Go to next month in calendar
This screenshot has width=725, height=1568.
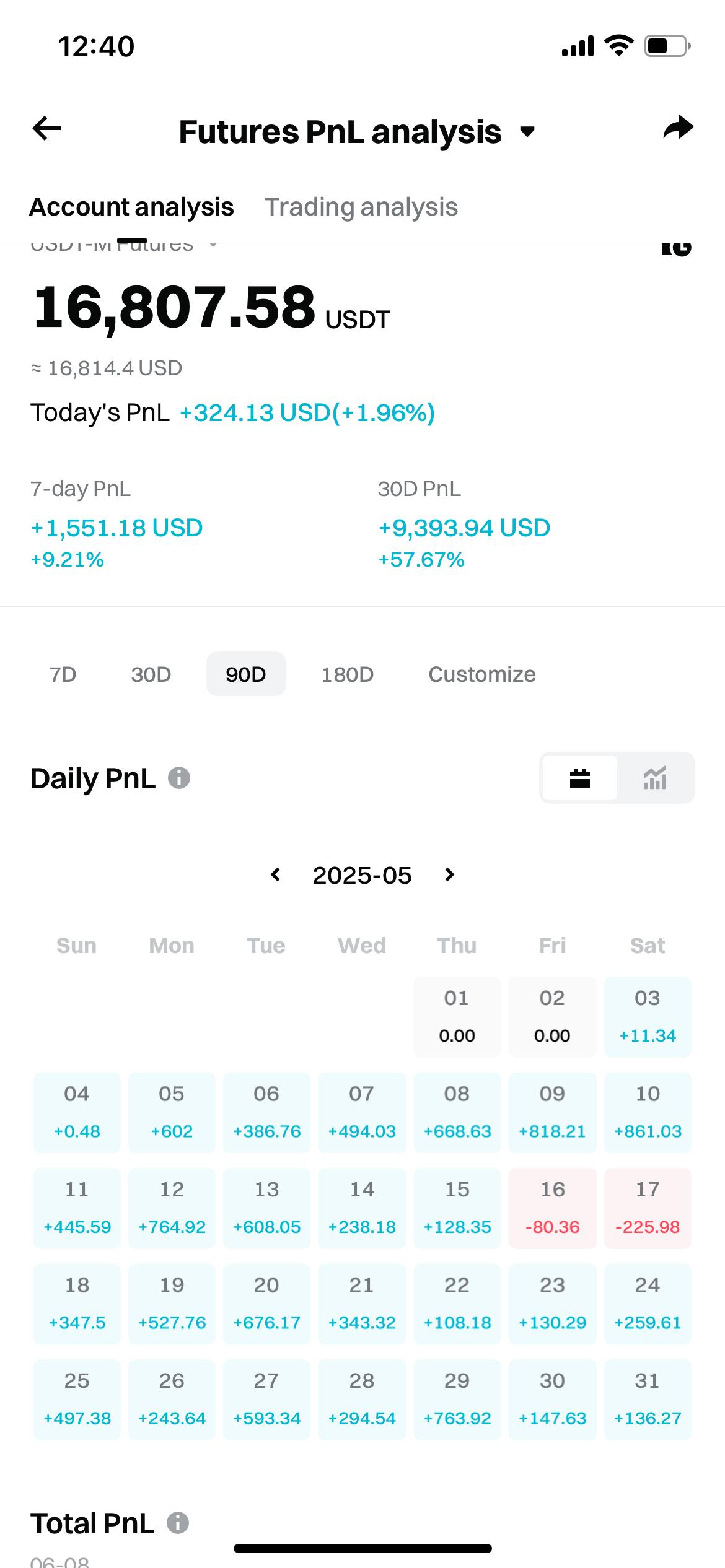tap(450, 875)
